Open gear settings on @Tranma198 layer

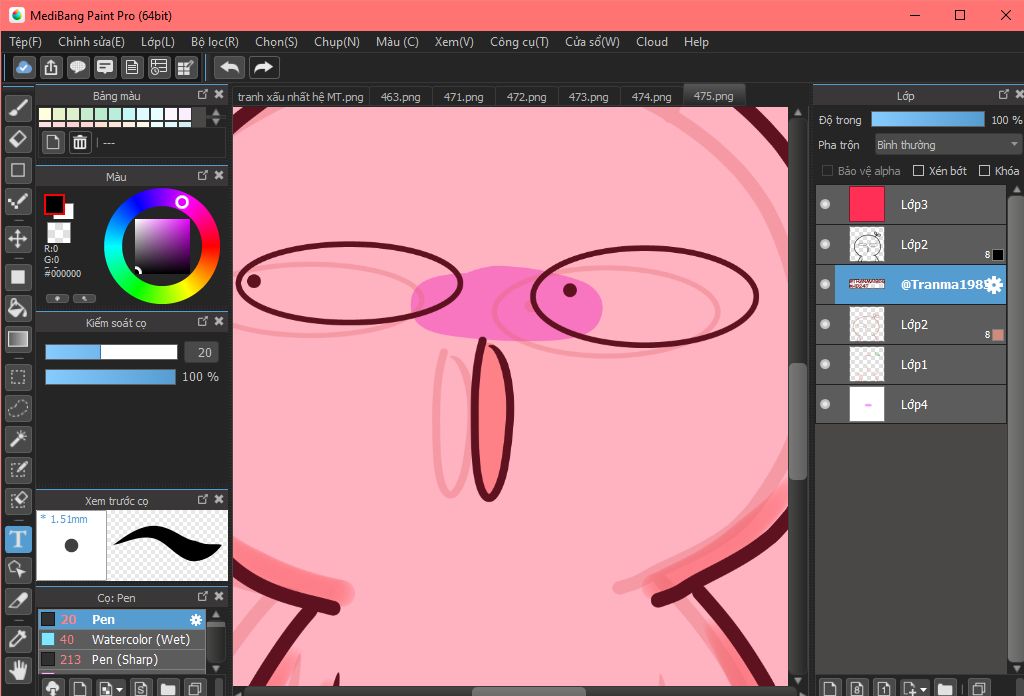994,285
